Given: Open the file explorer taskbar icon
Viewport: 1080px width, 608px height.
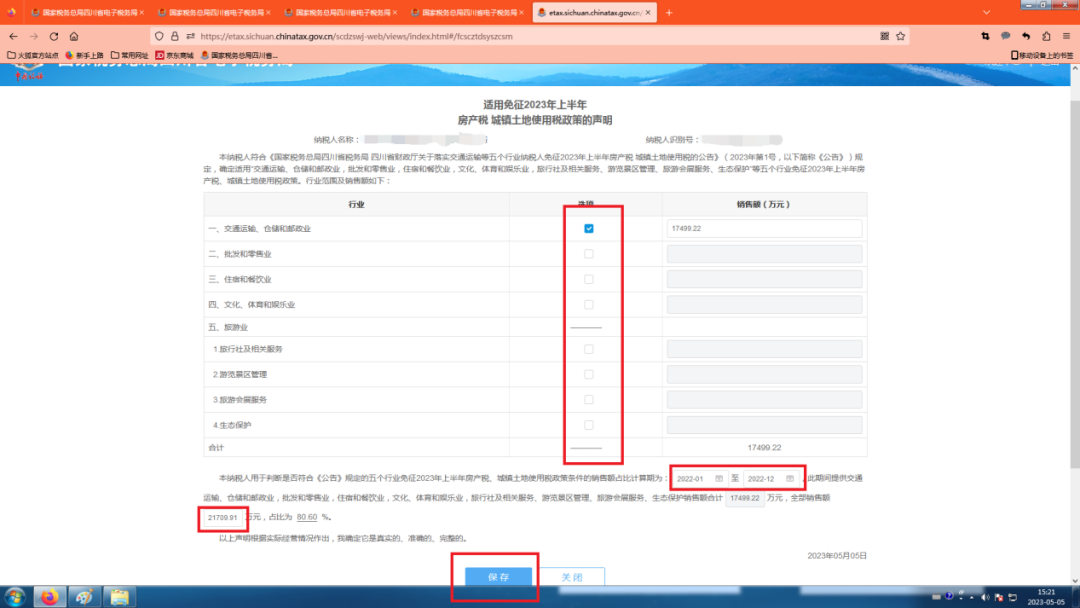Looking at the screenshot, I should (x=119, y=597).
